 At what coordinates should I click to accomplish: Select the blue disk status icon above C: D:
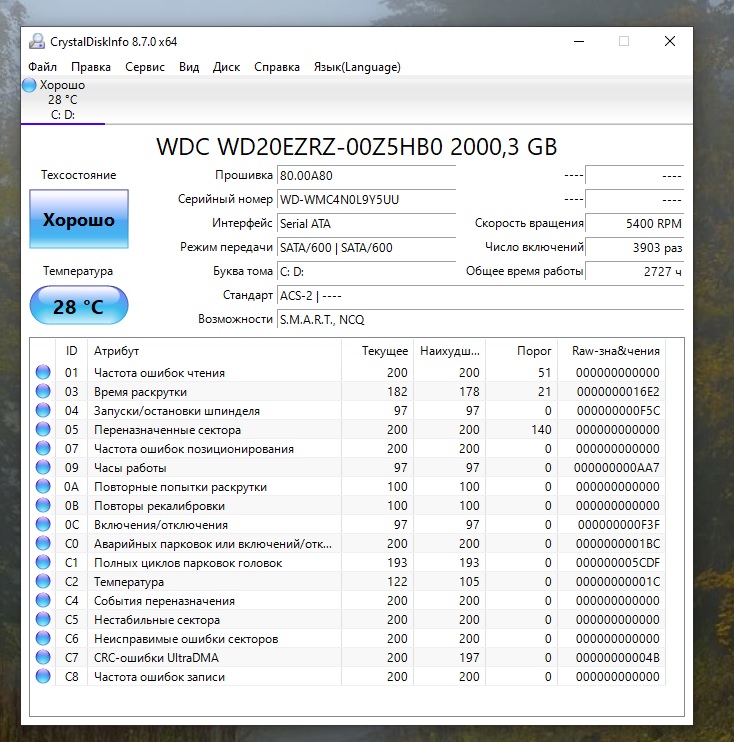click(29, 85)
